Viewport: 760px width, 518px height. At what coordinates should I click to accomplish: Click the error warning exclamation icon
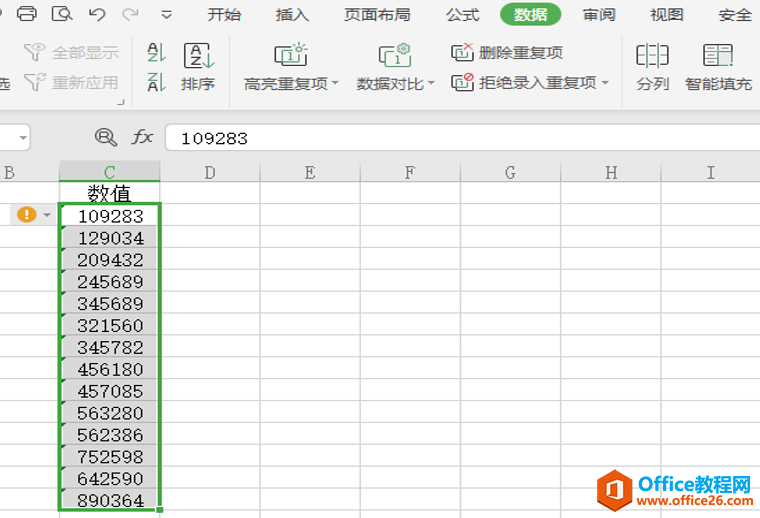pos(27,214)
